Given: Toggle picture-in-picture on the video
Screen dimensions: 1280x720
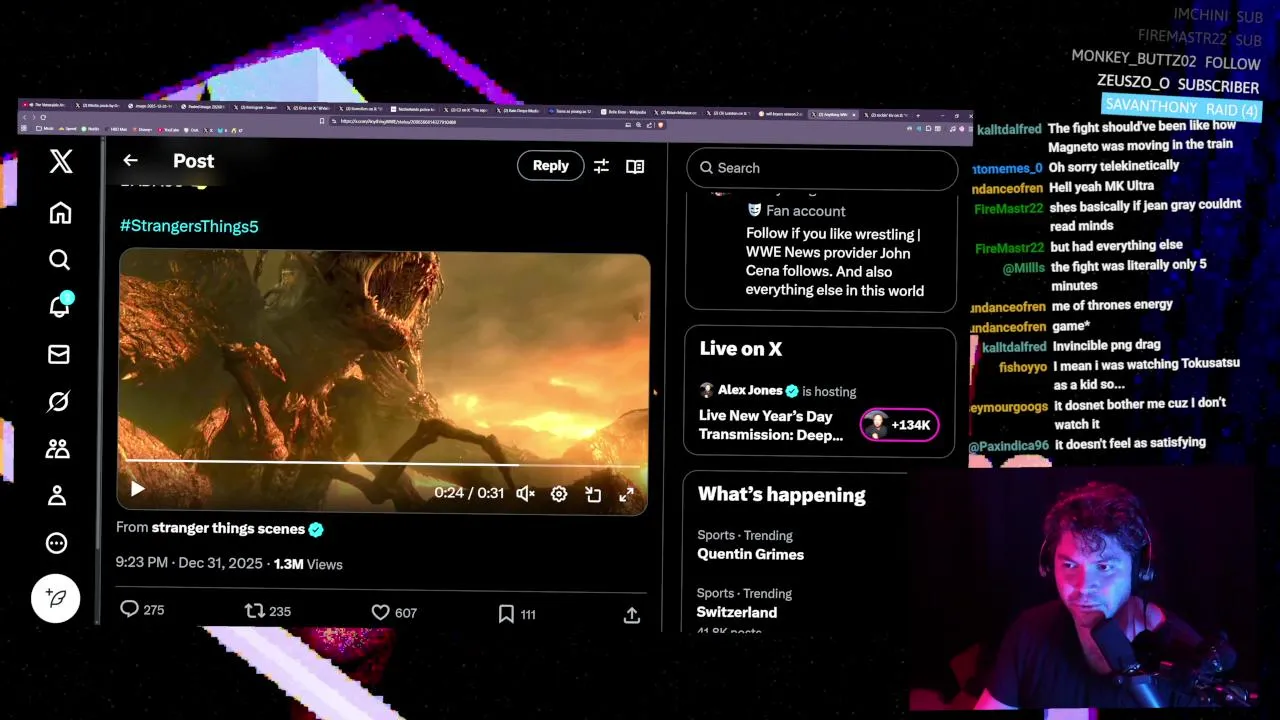Looking at the screenshot, I should pos(593,494).
